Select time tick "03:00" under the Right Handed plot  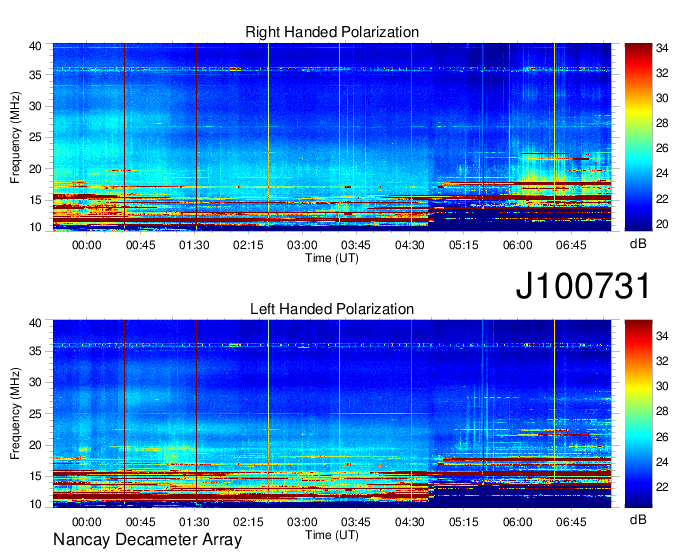(x=302, y=245)
